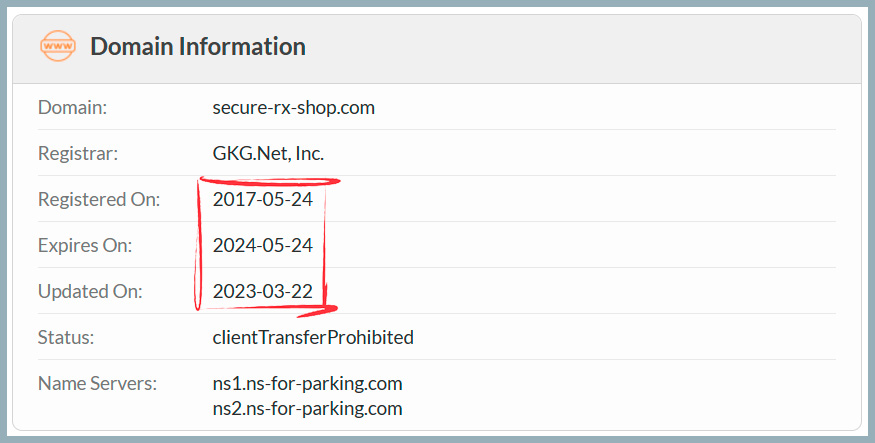Click the Status: field label
This screenshot has width=875, height=443.
pyautogui.click(x=66, y=337)
